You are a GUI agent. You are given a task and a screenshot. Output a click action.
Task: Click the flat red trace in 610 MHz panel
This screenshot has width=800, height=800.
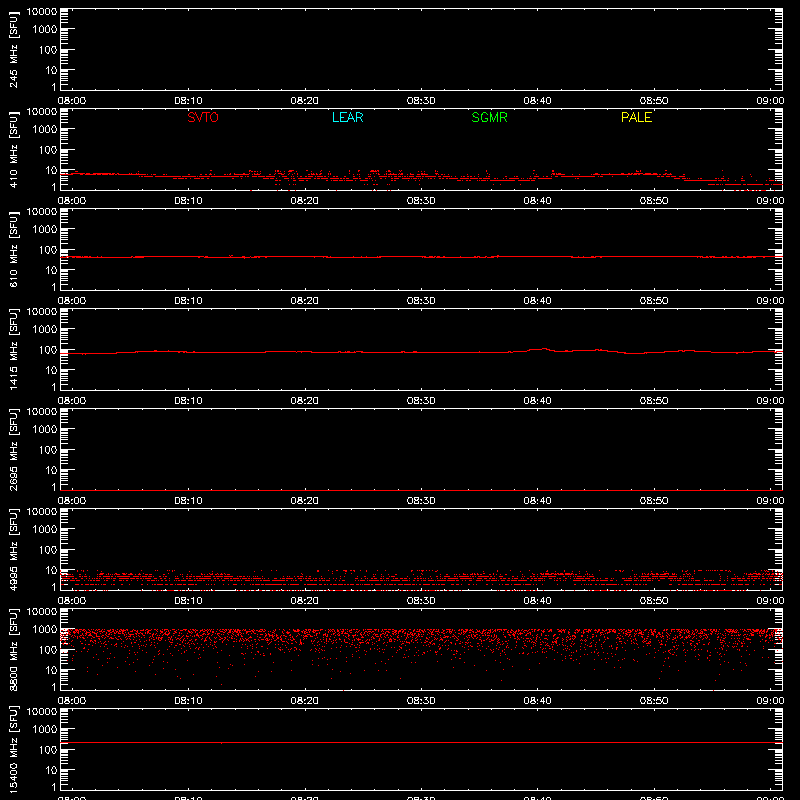pyautogui.click(x=421, y=257)
